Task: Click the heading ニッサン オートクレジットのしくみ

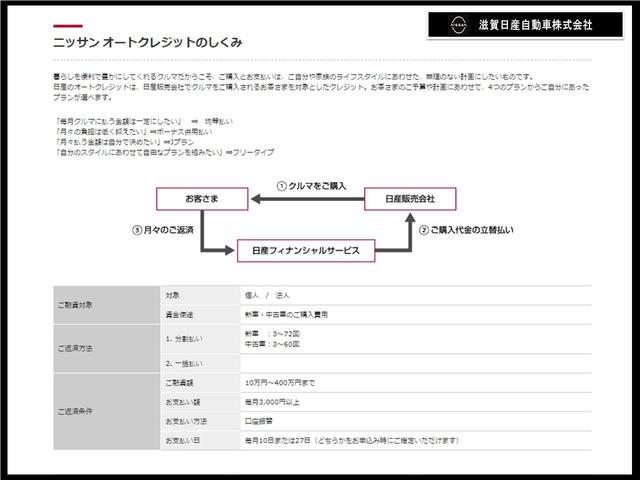Action: (148, 42)
